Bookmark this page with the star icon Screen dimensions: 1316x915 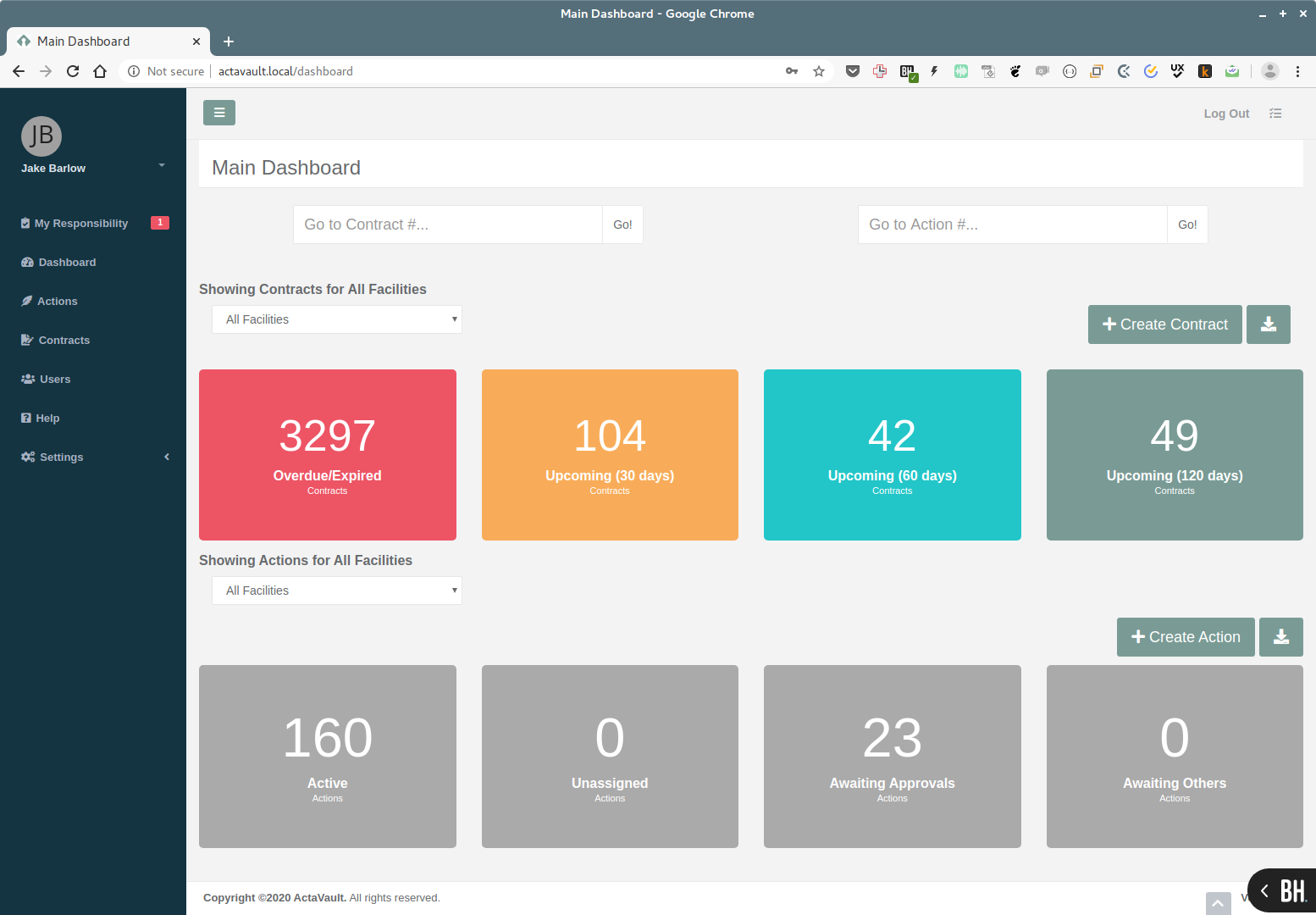click(819, 71)
